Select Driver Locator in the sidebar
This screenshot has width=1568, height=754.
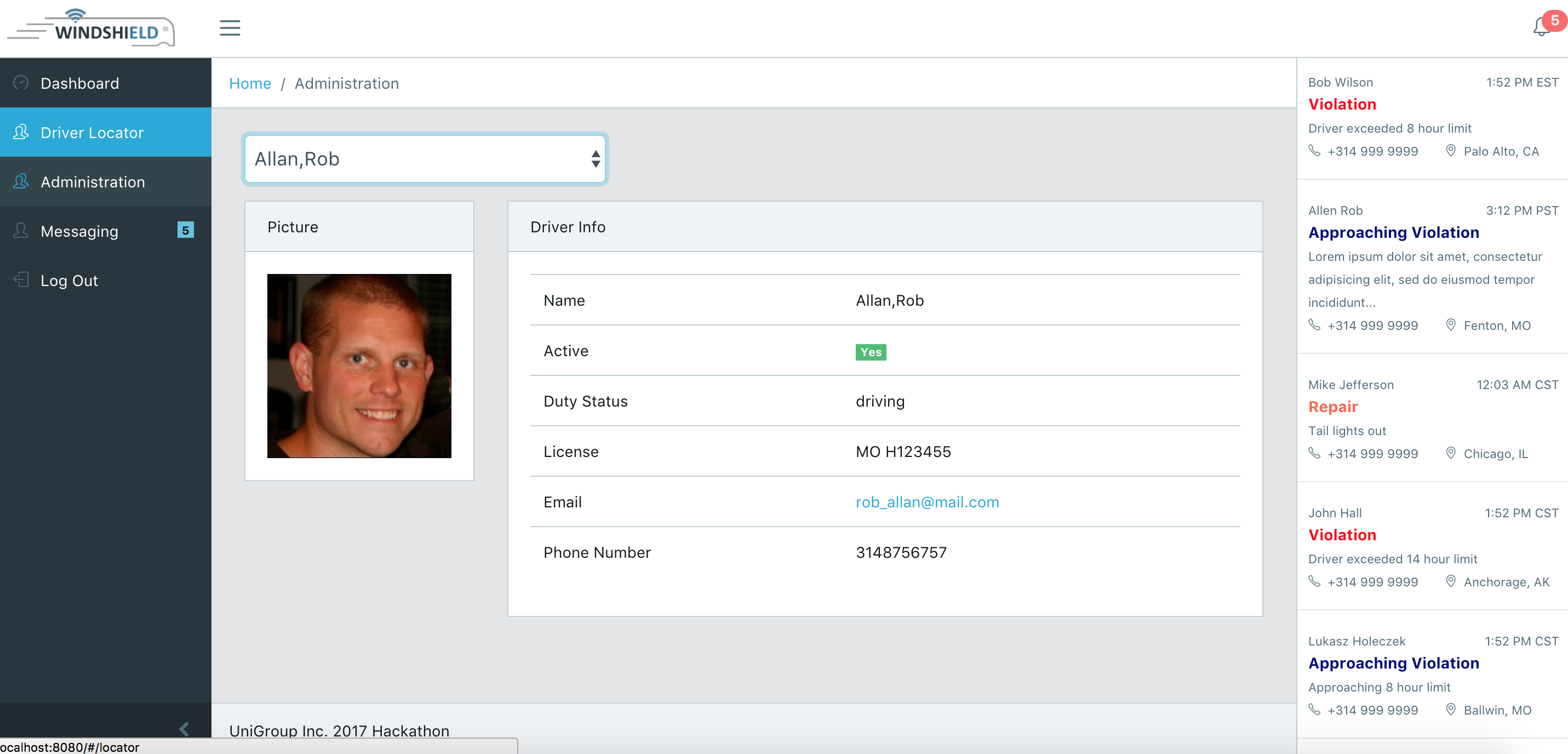pos(92,132)
